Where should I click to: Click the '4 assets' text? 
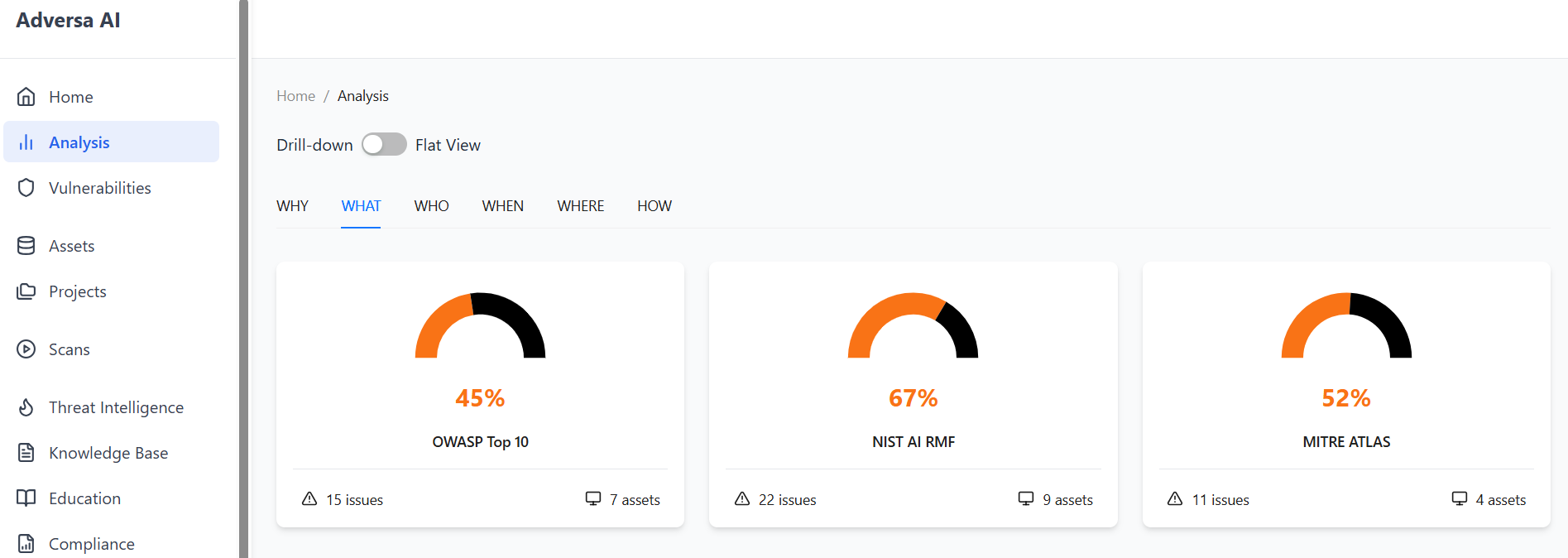[1501, 500]
